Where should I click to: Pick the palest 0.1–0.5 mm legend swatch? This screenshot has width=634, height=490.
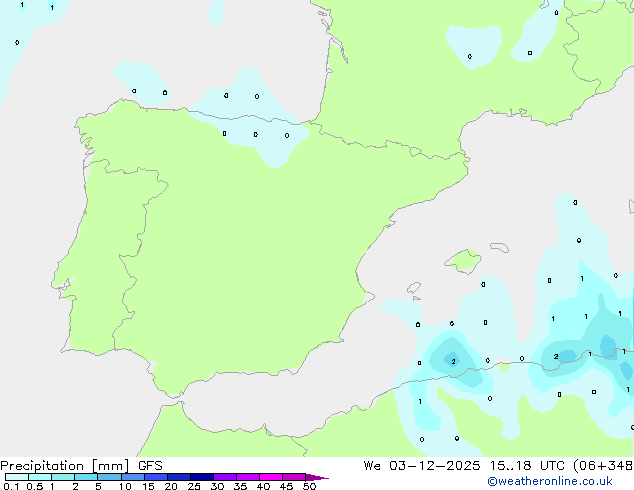(x=17, y=477)
